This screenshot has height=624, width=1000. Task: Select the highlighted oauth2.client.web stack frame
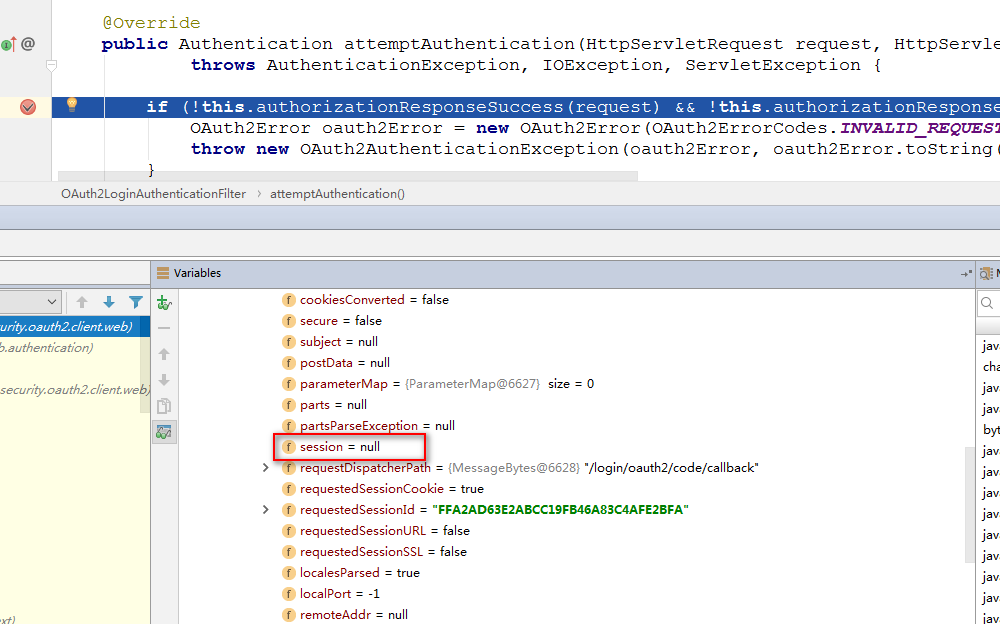(70, 327)
